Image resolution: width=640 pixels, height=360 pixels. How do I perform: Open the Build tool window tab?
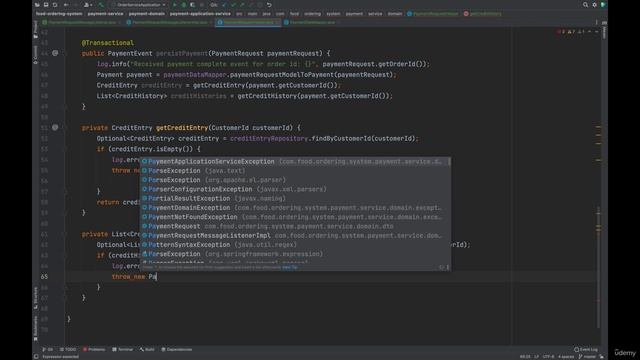[x=147, y=349]
